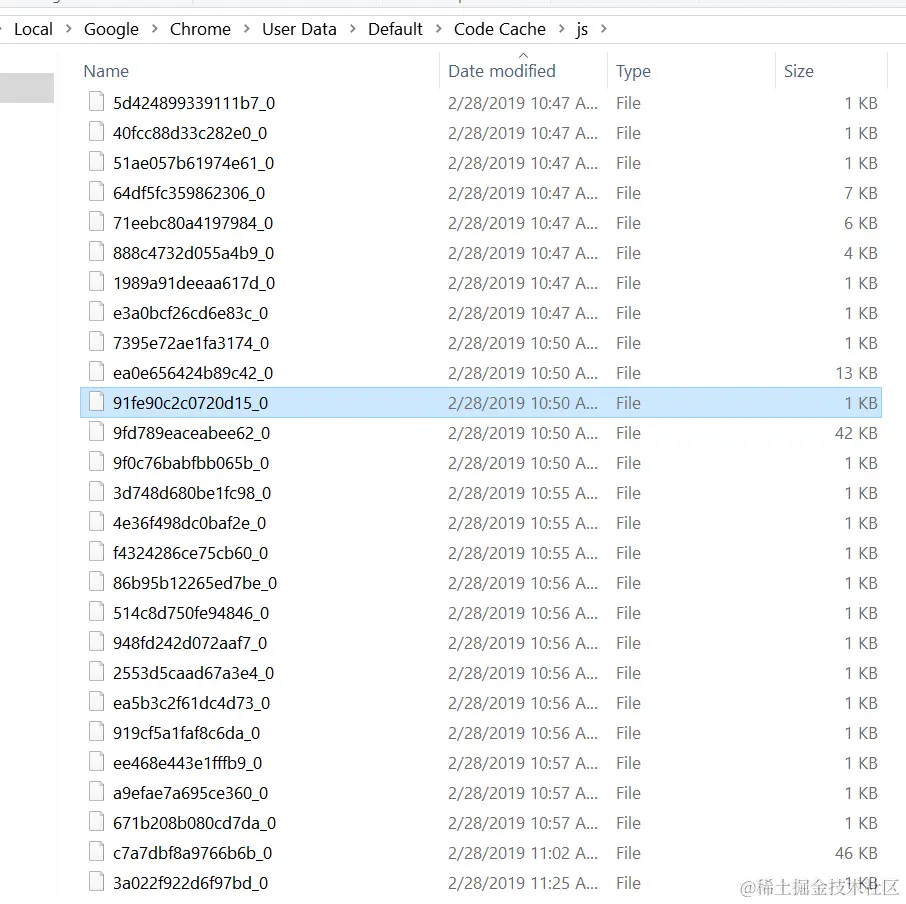
Task: Click file icon of ea5b3c2f61dc4d73_0
Action: click(x=96, y=702)
